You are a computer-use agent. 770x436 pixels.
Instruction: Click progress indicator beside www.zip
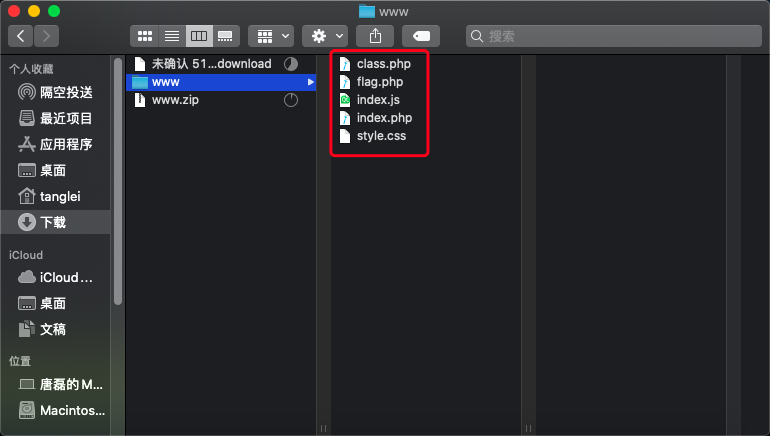291,100
